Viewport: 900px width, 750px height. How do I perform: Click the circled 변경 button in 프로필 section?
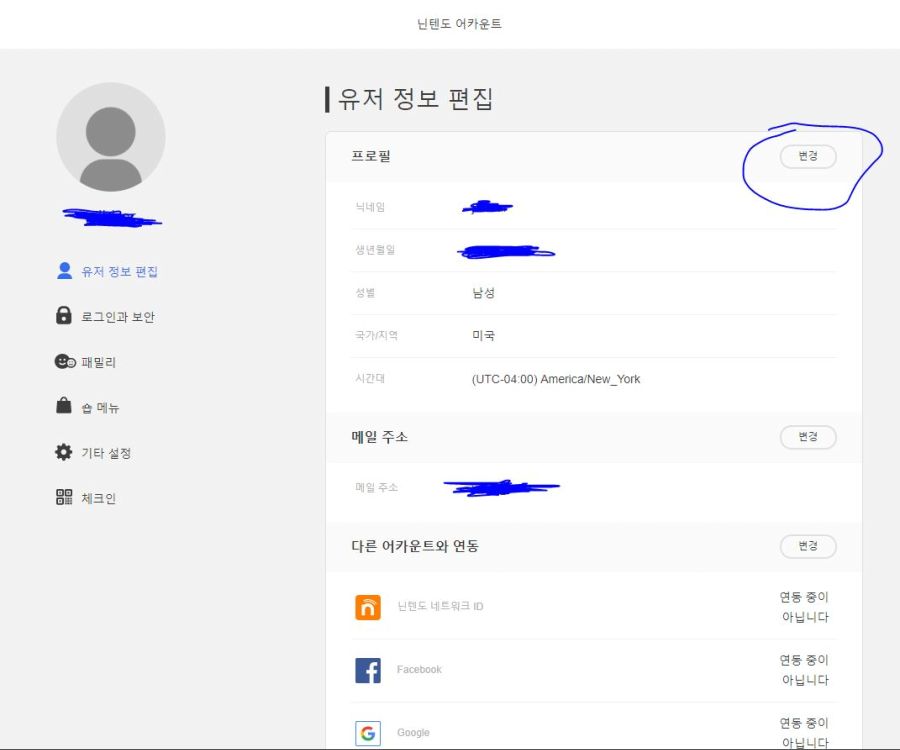click(x=808, y=157)
